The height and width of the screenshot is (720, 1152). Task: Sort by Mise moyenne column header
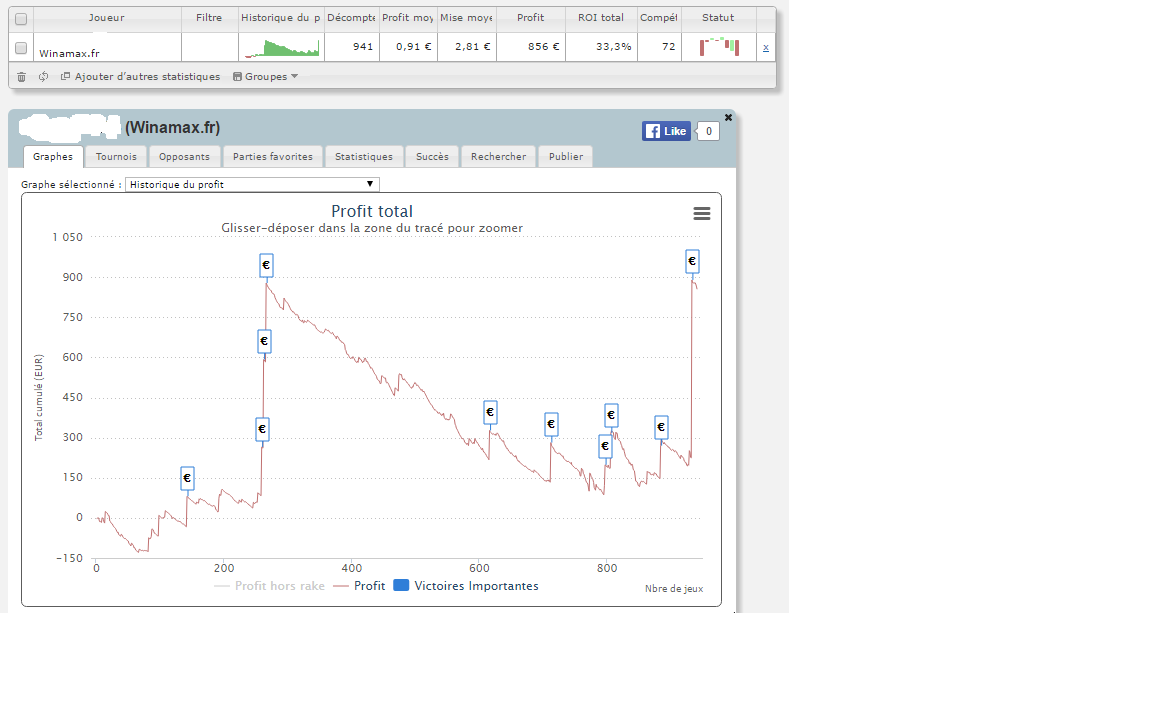click(467, 18)
